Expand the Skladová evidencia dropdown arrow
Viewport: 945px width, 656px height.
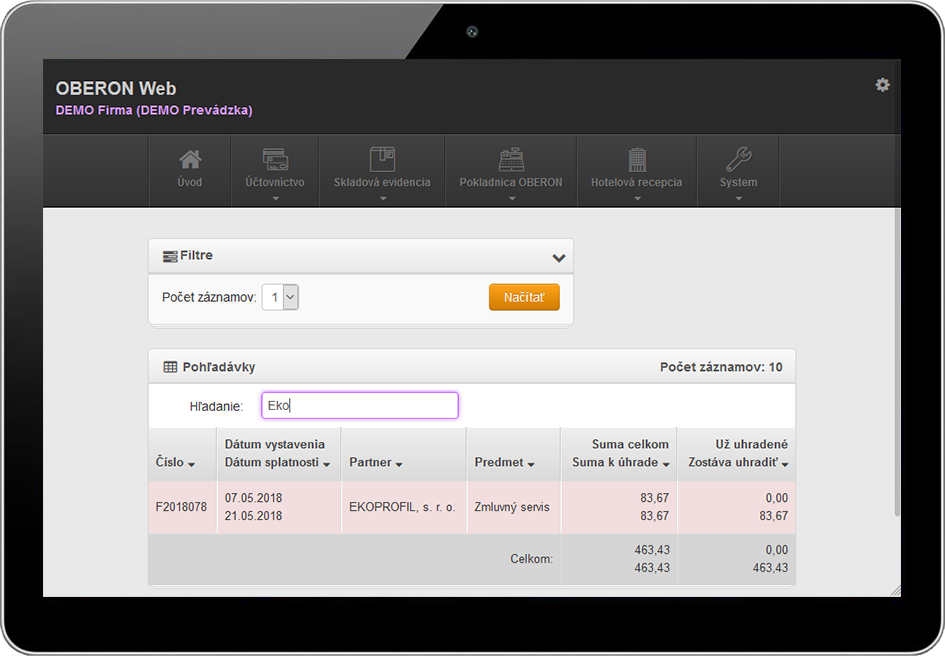(383, 198)
